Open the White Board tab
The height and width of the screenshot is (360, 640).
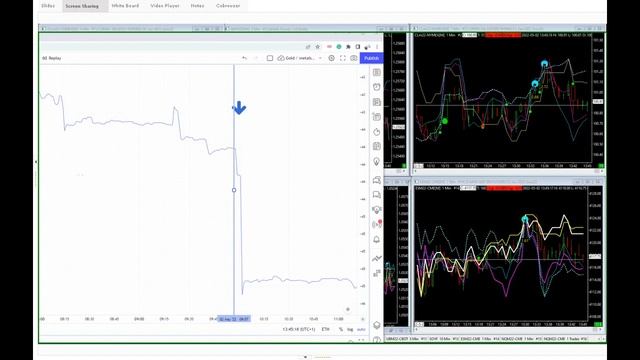125,6
